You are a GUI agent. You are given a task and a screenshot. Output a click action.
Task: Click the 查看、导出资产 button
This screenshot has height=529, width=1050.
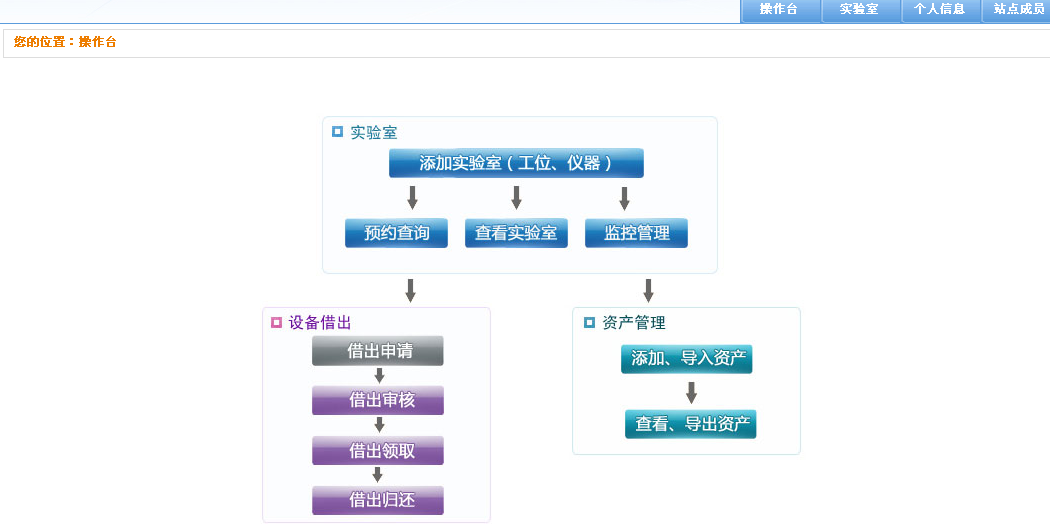(691, 424)
